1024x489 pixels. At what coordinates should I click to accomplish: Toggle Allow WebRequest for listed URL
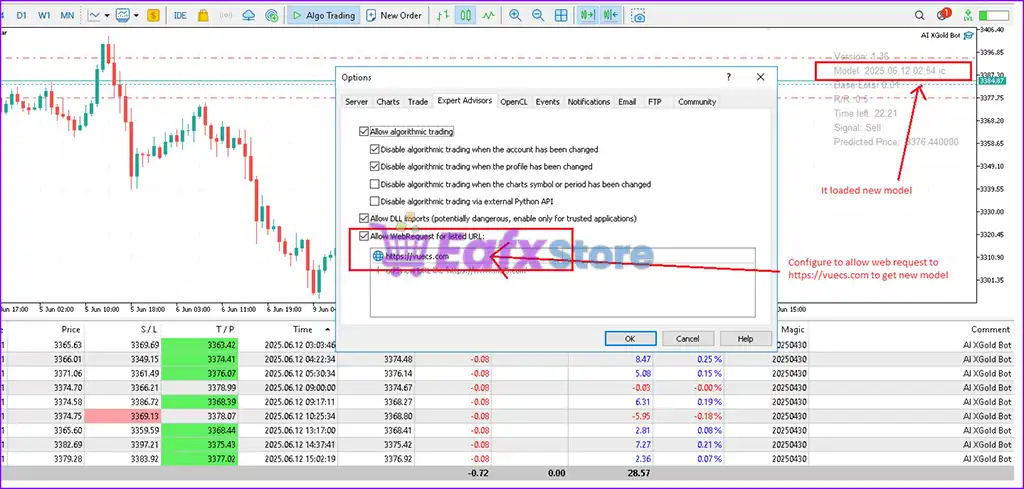[x=364, y=236]
